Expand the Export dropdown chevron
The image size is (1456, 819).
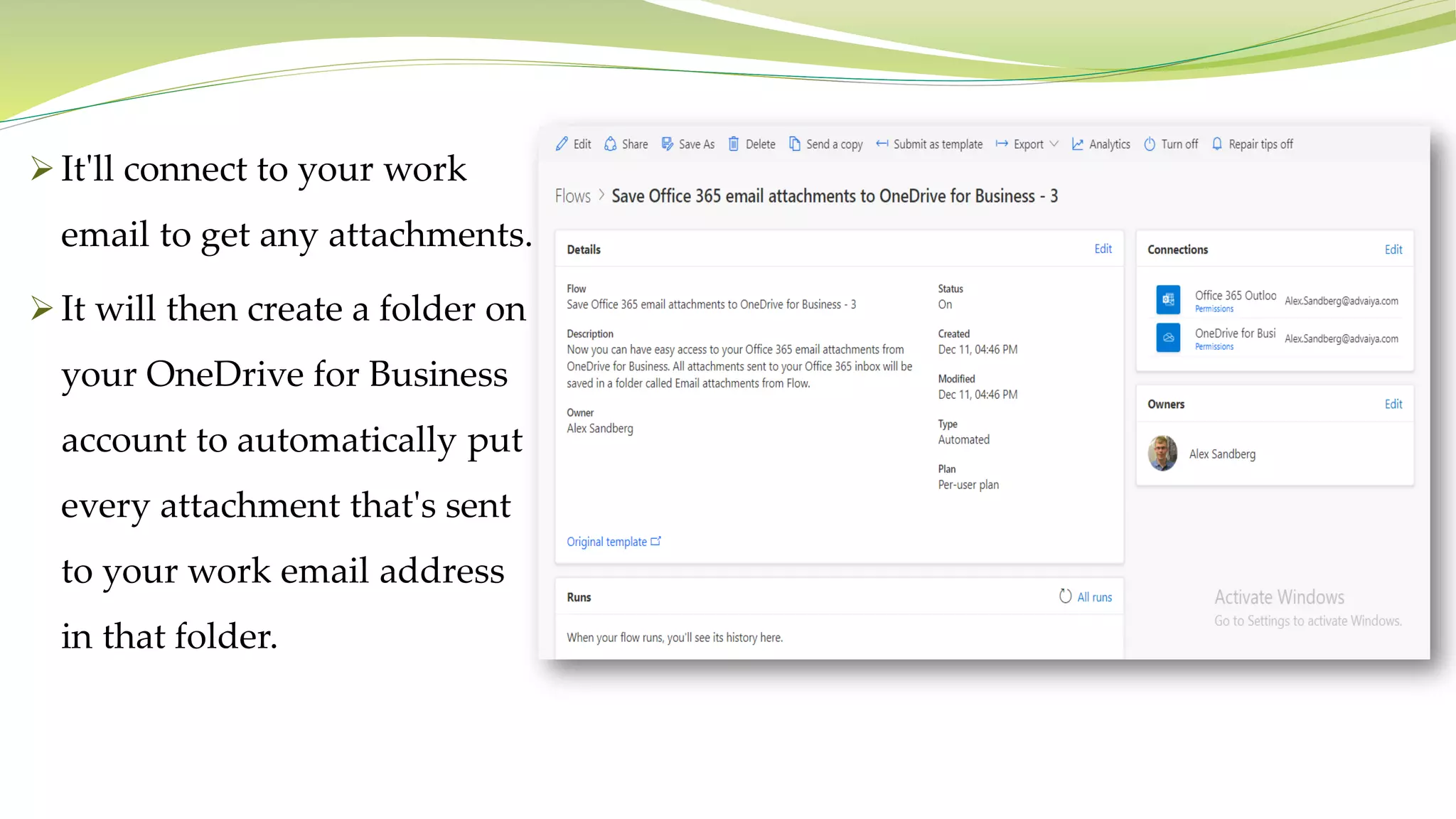1054,144
